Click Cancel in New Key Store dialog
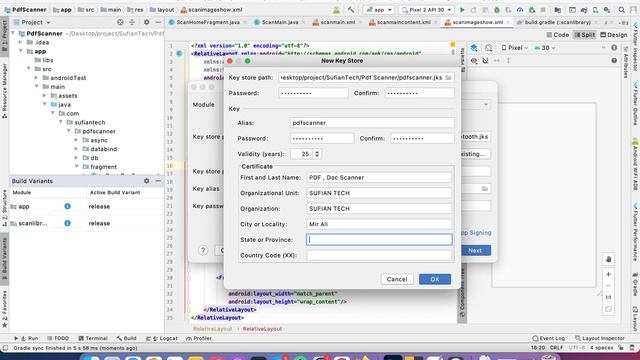Image resolution: width=640 pixels, height=360 pixels. (x=397, y=279)
